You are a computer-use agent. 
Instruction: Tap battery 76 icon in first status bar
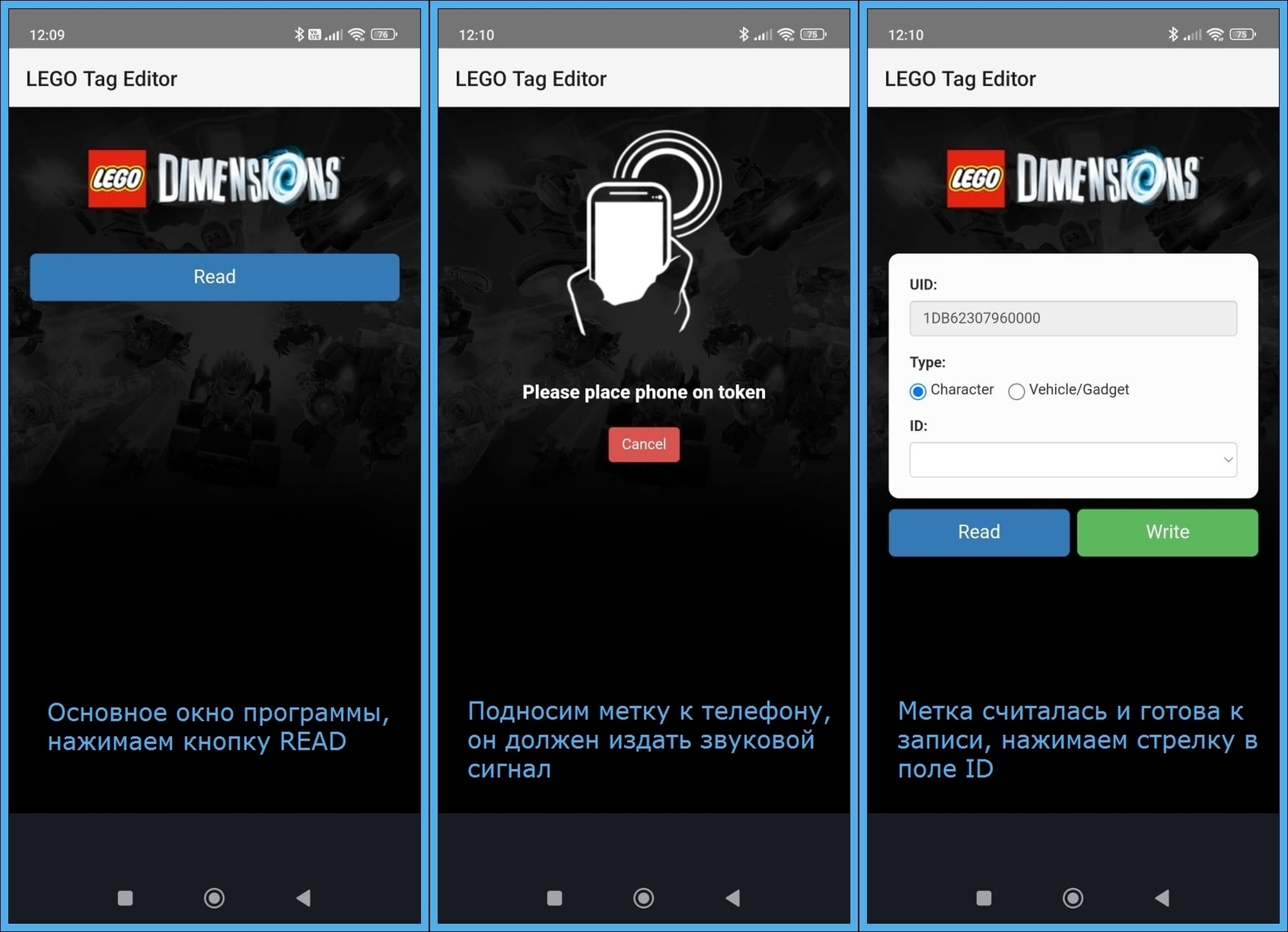point(384,34)
